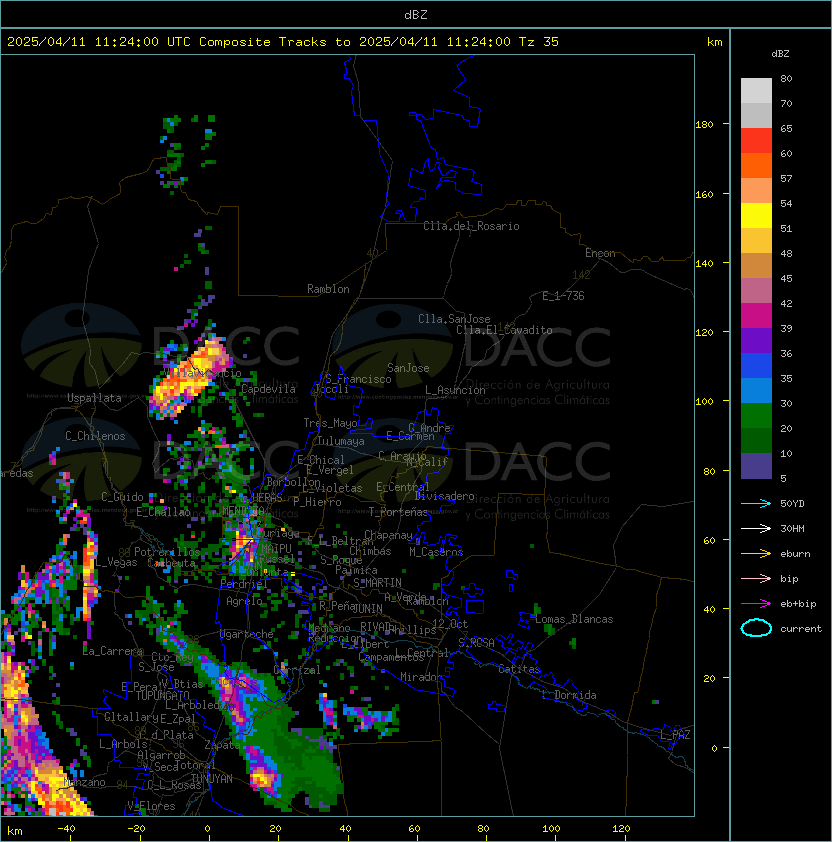The width and height of the screenshot is (832, 842).
Task: Pick the slate 5–10 dBZ legend band
Action: 756,466
